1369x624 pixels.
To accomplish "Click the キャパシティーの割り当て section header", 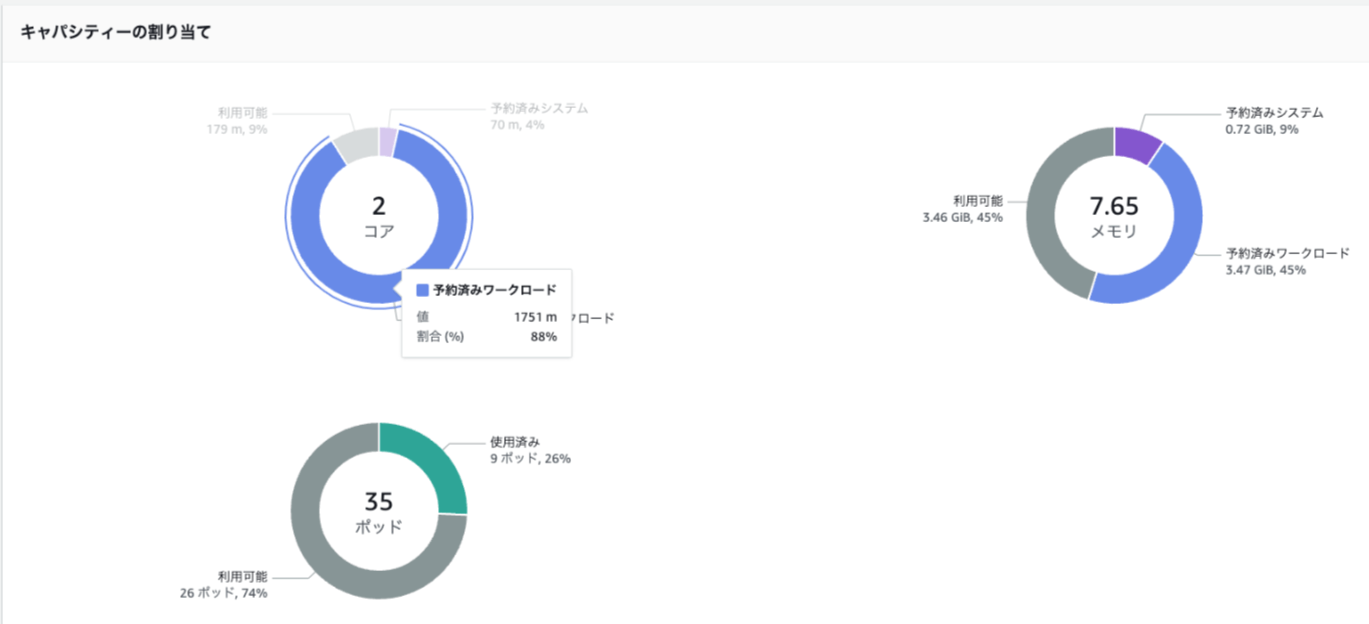I will (116, 32).
